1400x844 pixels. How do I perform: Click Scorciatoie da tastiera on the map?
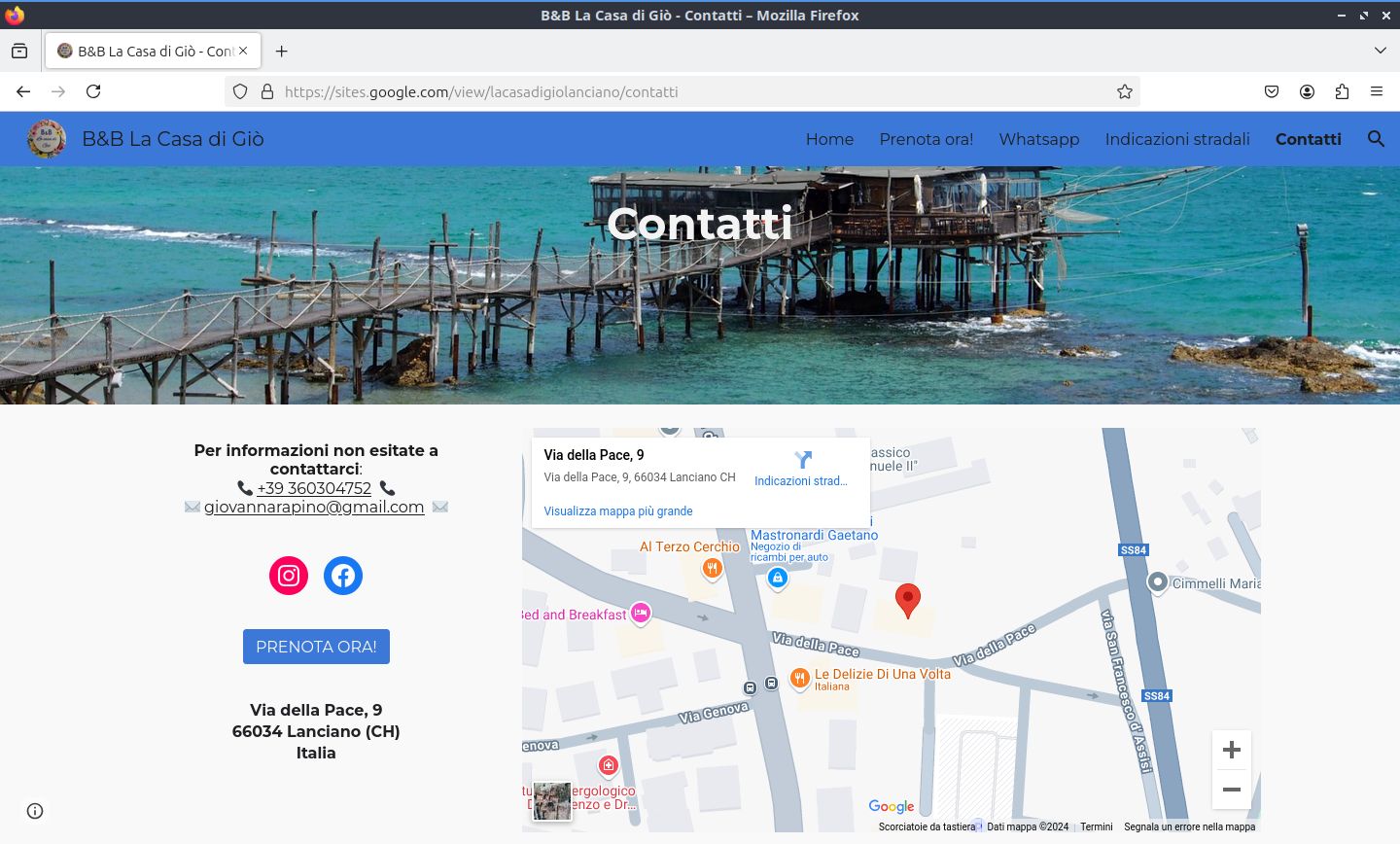[x=927, y=826]
